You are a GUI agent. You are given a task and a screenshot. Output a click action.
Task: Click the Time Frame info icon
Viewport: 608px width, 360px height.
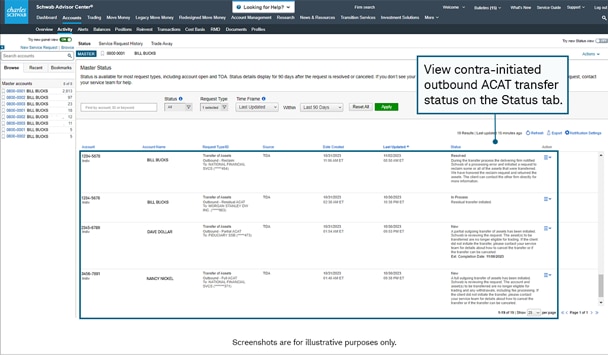[x=264, y=99]
